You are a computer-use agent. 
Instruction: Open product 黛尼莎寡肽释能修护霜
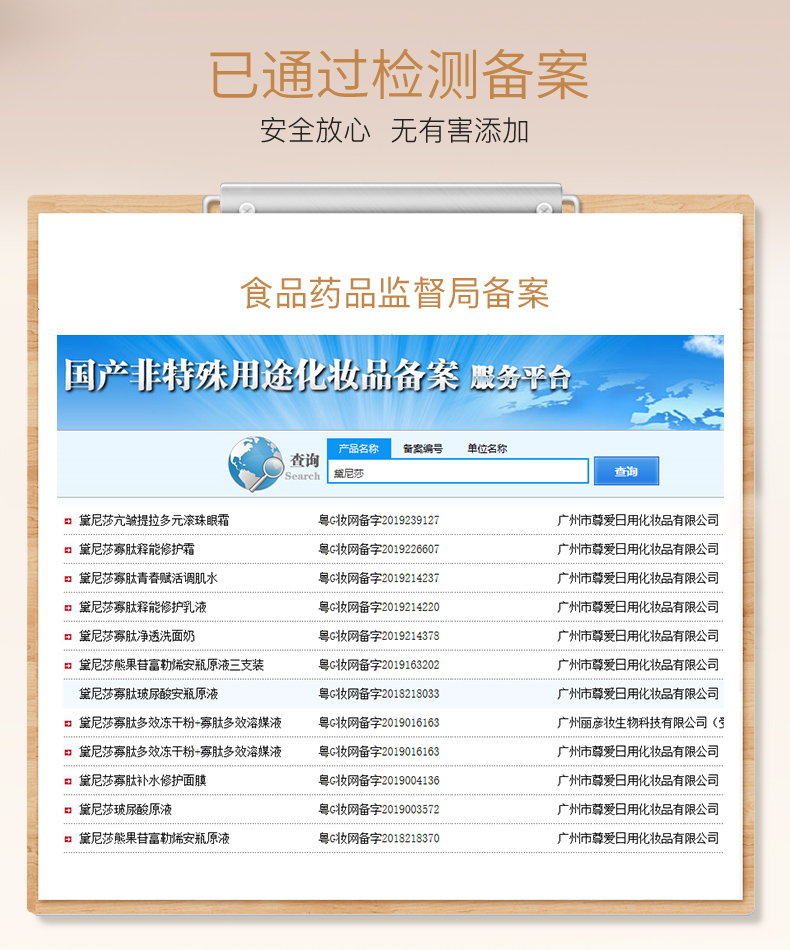(x=137, y=550)
